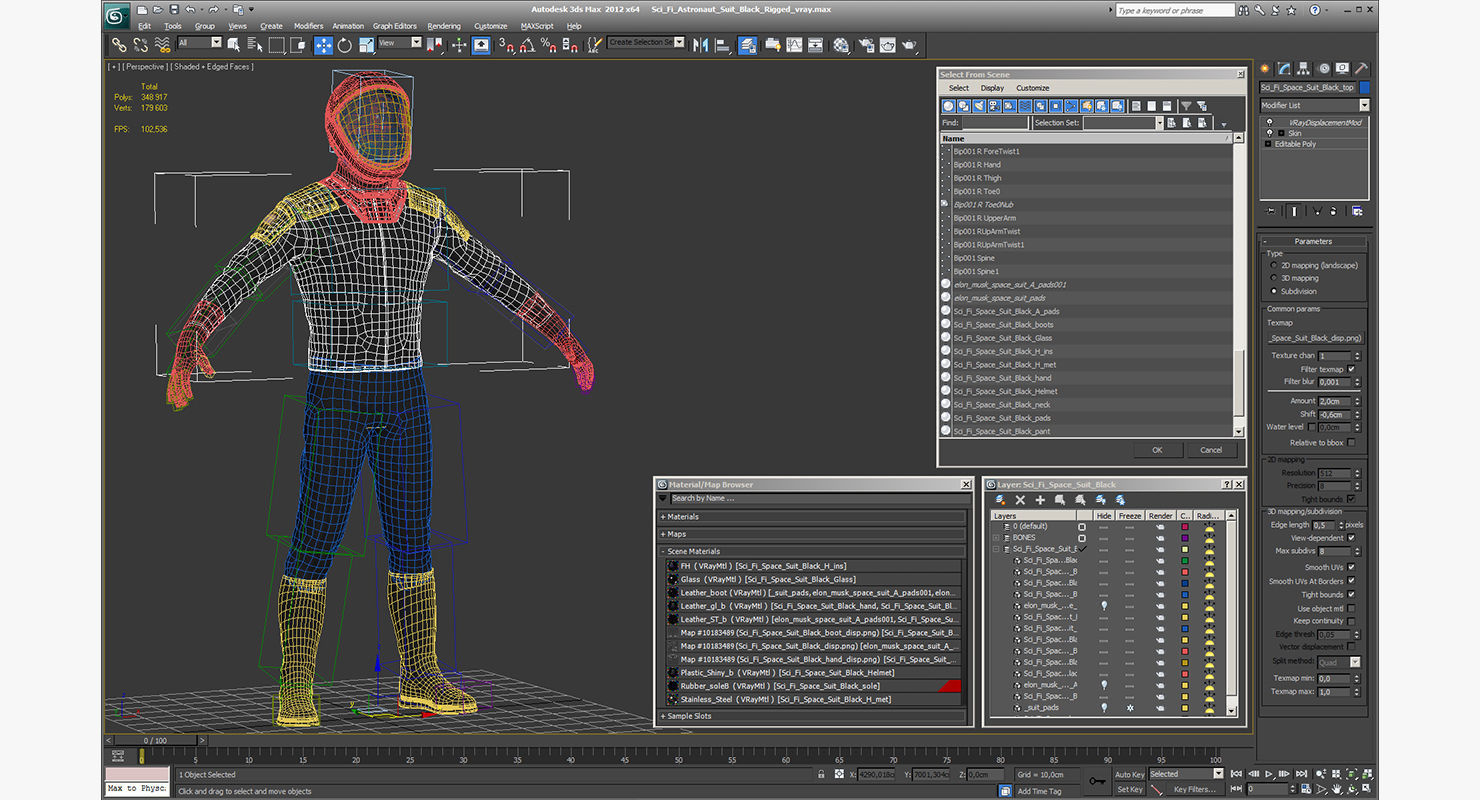Click Cancel in Select From Scene dialog
The width and height of the screenshot is (1480, 800).
1211,450
